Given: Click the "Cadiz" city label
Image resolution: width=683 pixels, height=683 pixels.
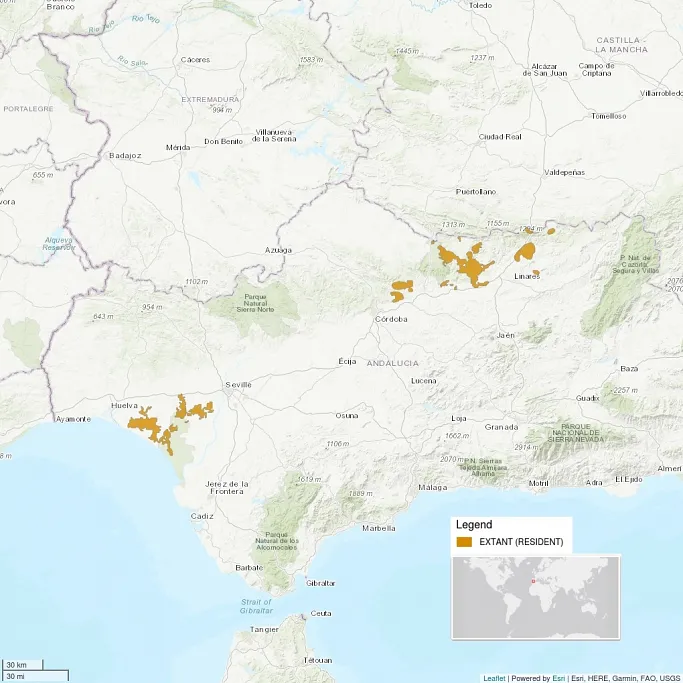Looking at the screenshot, I should coord(202,516).
